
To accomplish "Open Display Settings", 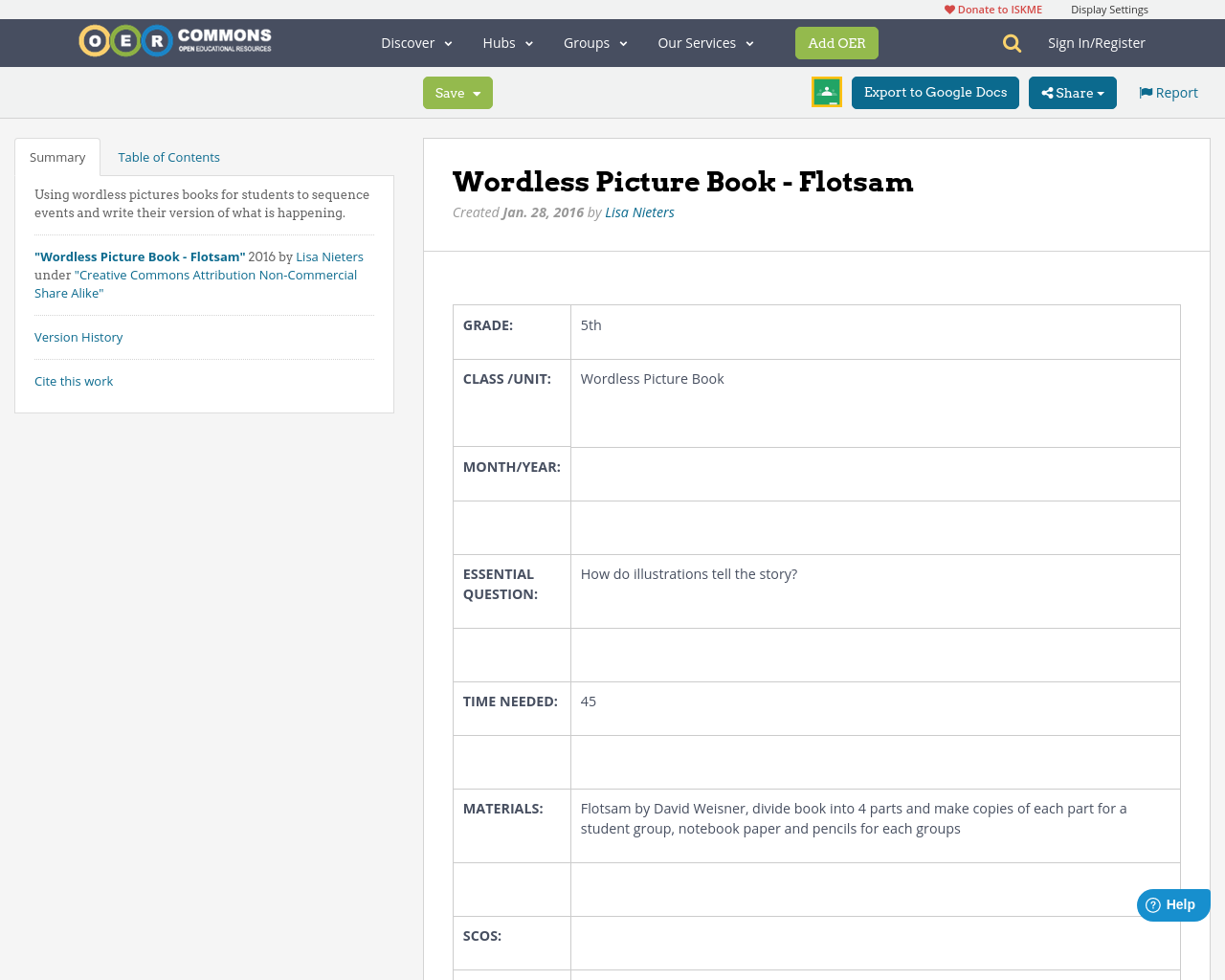I will pos(1109,9).
